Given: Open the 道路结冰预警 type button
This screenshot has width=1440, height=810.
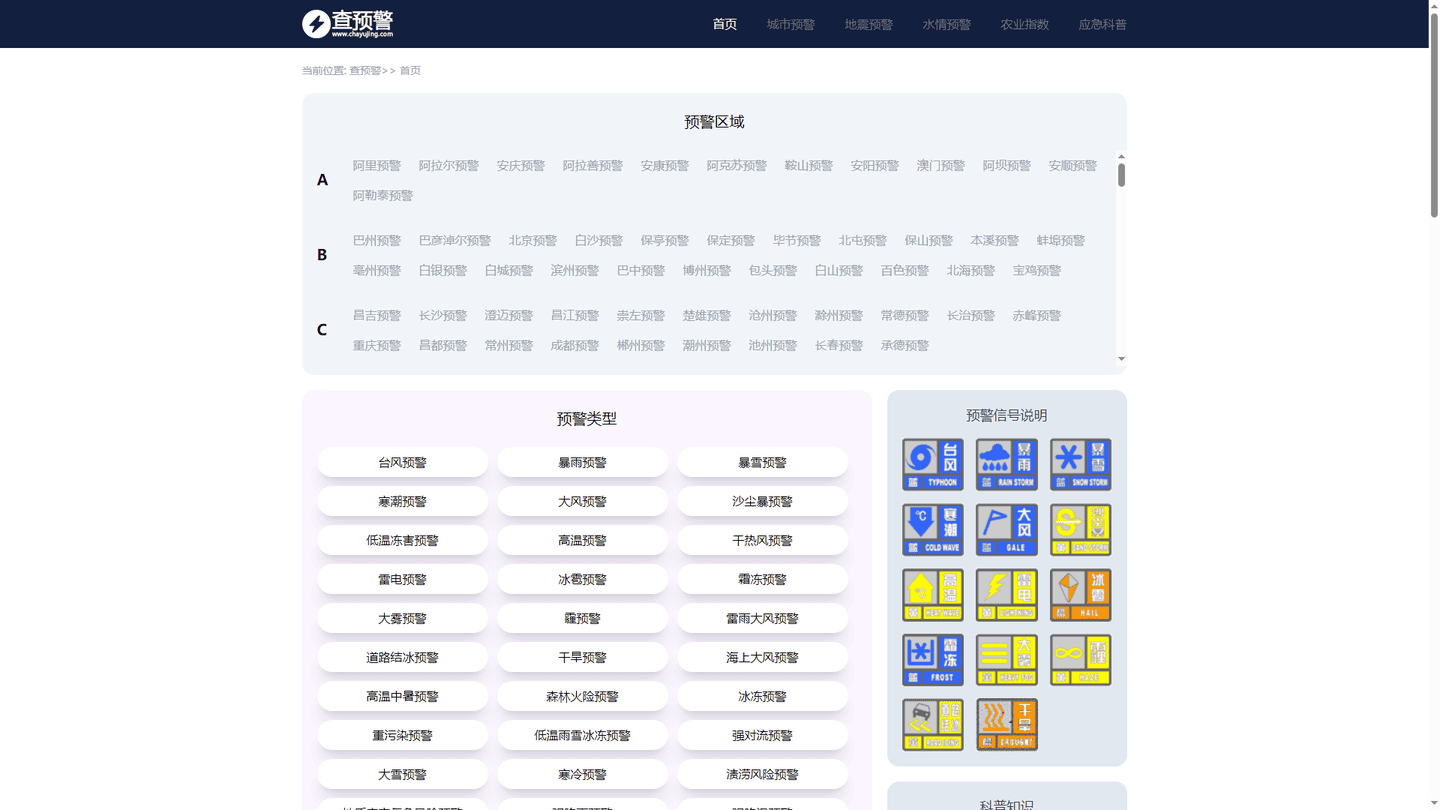Looking at the screenshot, I should click(403, 657).
